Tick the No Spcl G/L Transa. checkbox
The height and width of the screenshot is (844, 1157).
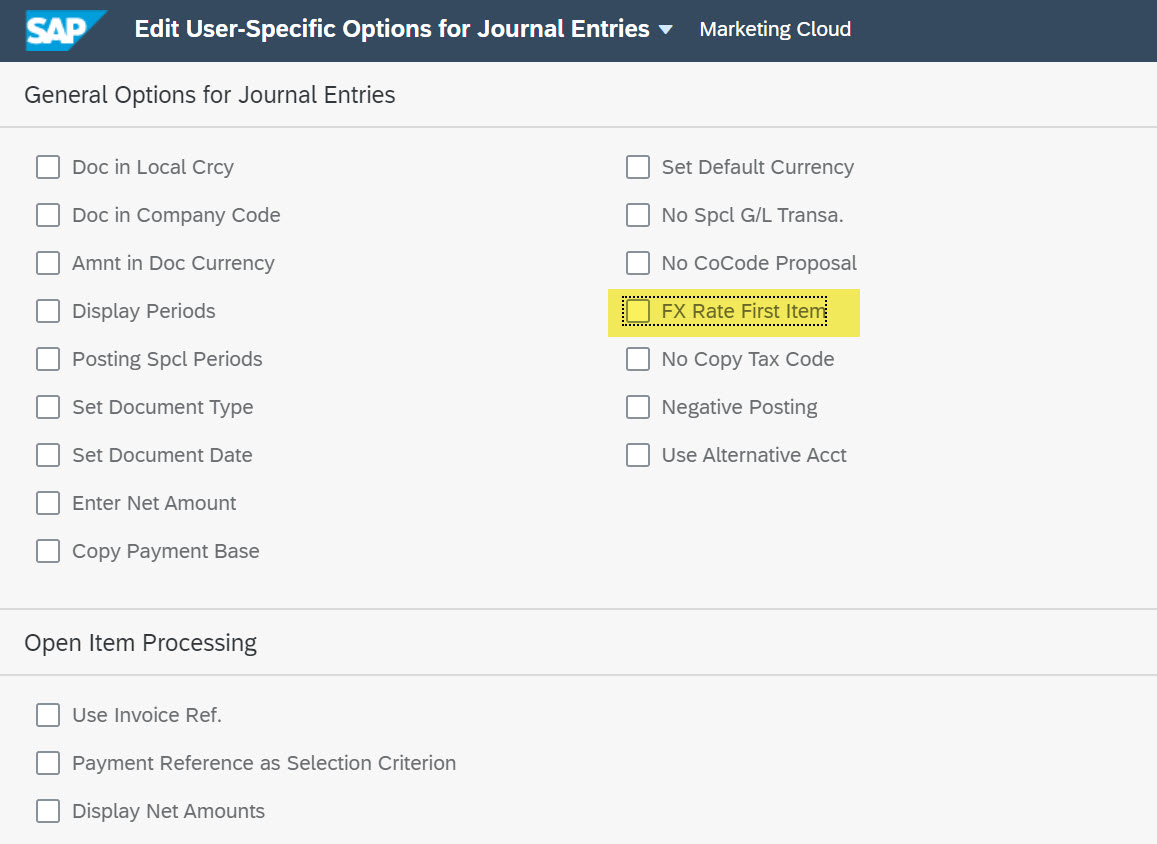[x=638, y=215]
